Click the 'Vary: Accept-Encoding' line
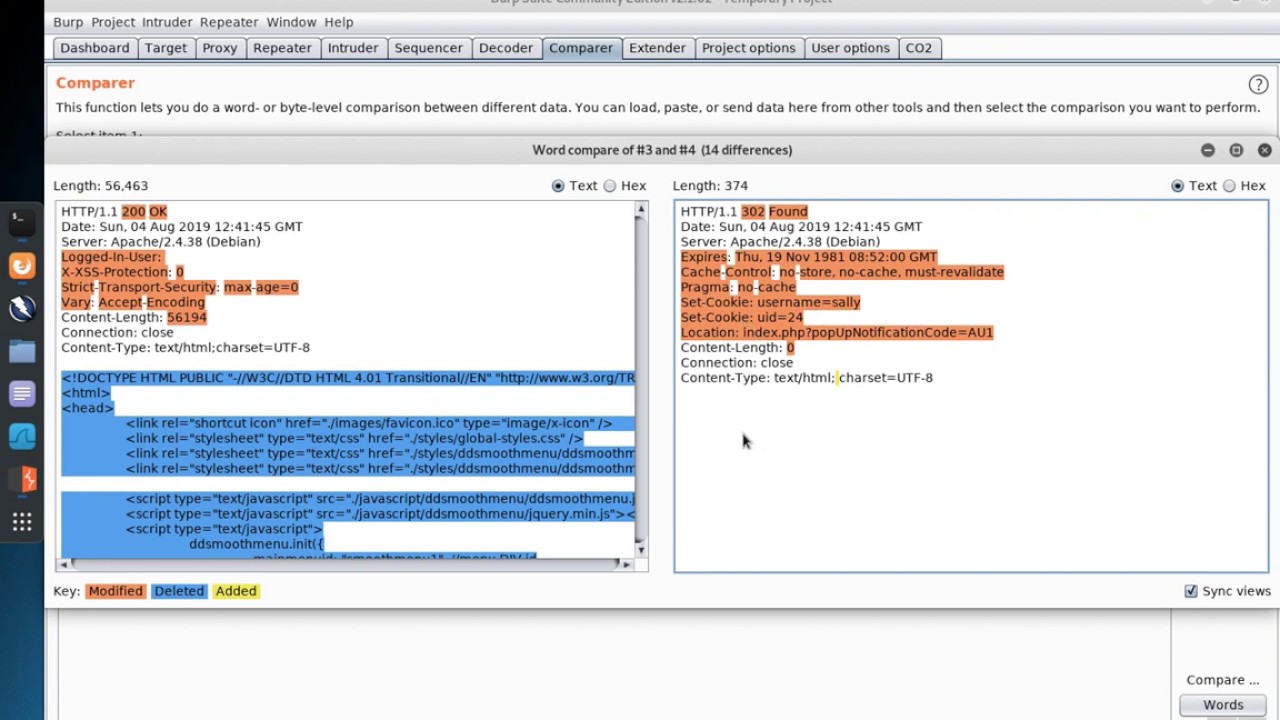The height and width of the screenshot is (720, 1280). (x=133, y=302)
